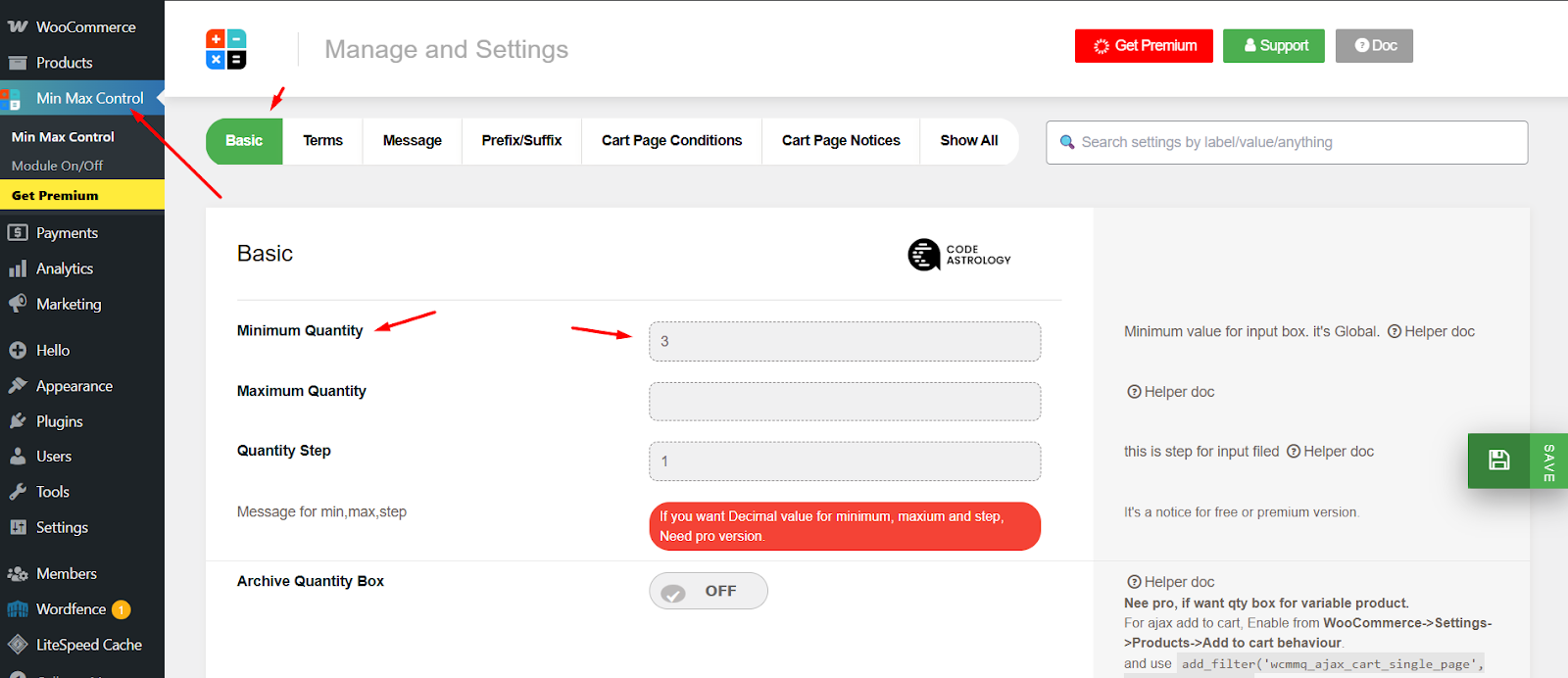This screenshot has width=1568, height=678.
Task: Click the Users person icon
Action: 18,457
